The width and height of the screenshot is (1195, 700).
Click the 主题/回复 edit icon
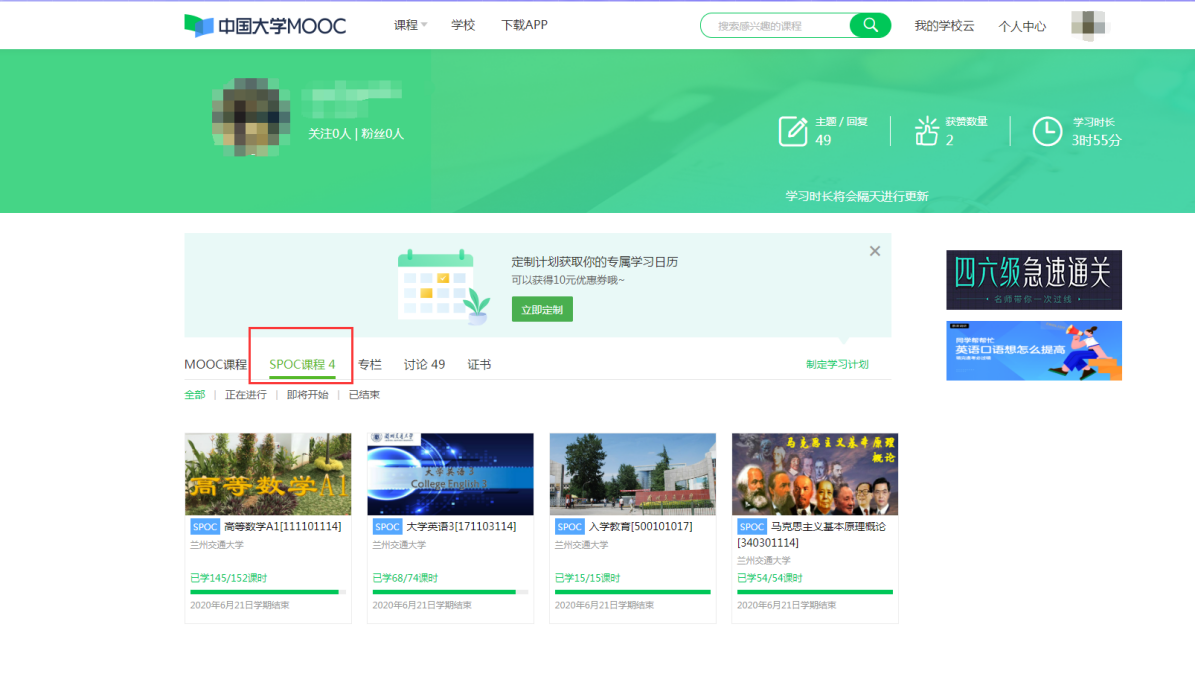click(793, 131)
